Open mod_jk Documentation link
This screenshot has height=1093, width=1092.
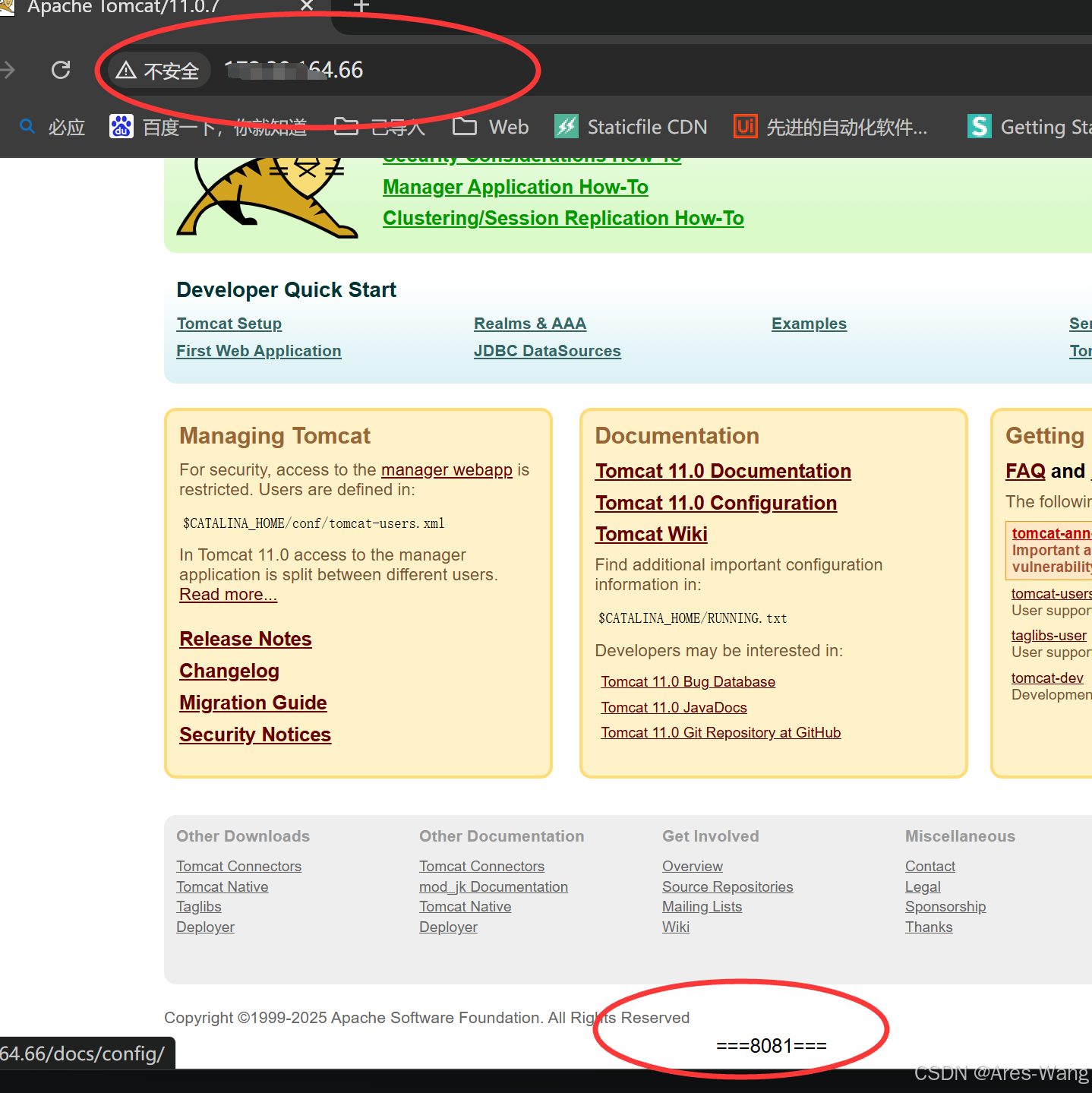point(494,887)
